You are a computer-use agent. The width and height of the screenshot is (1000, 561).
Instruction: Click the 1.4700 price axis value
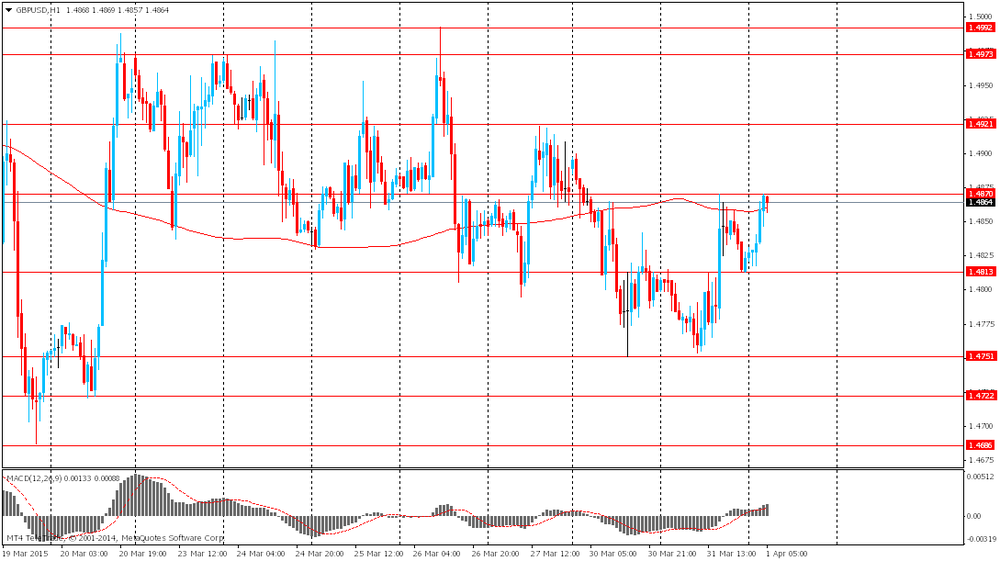pos(981,426)
